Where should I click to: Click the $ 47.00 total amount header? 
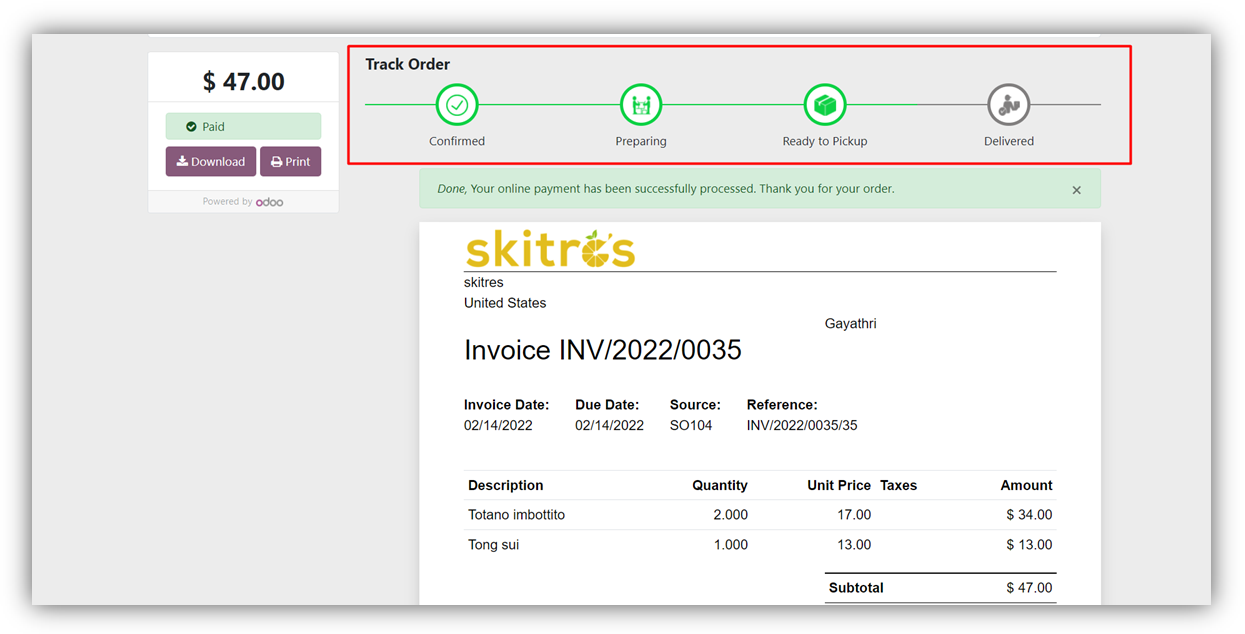pyautogui.click(x=243, y=81)
